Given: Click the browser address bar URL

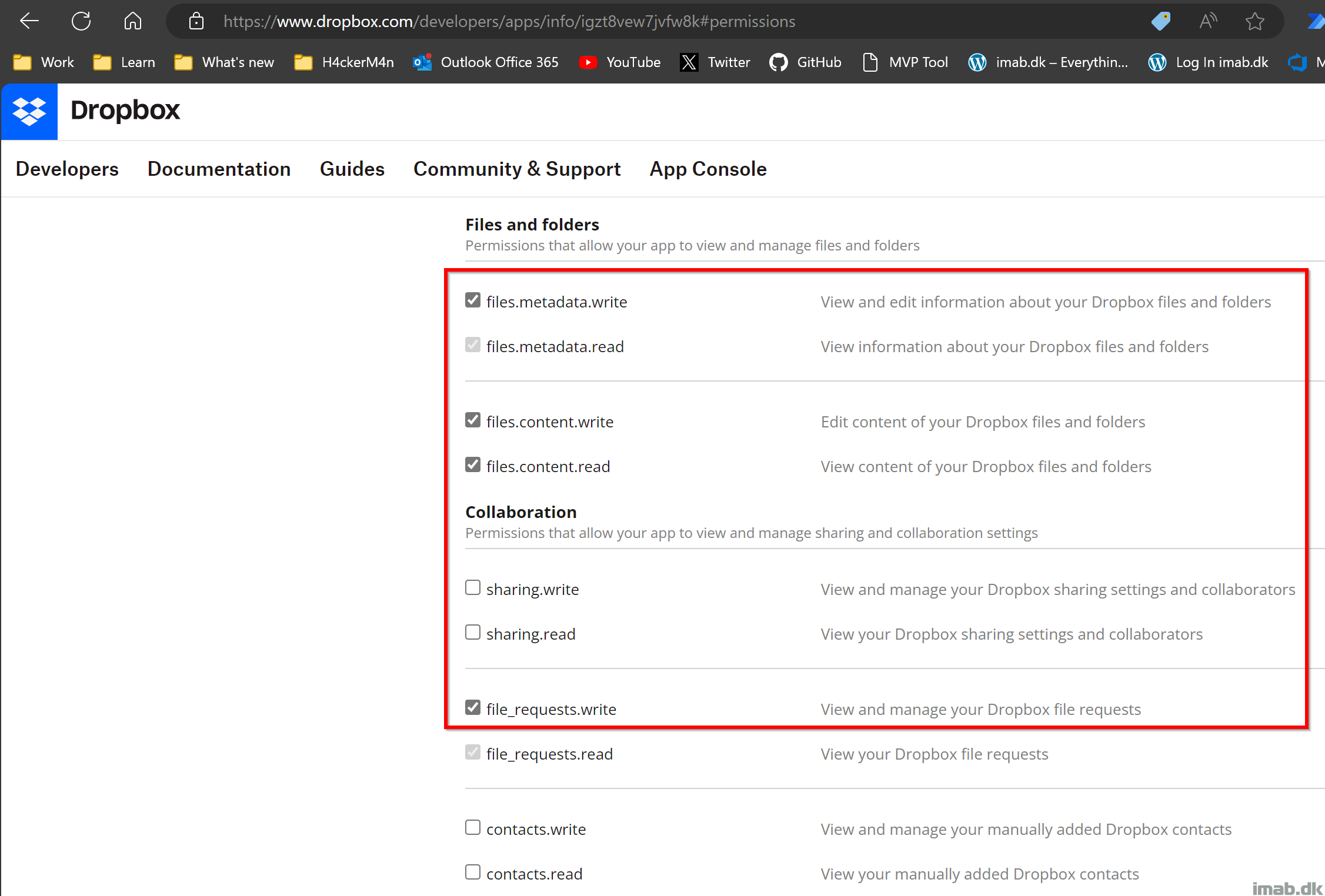Looking at the screenshot, I should [x=509, y=22].
